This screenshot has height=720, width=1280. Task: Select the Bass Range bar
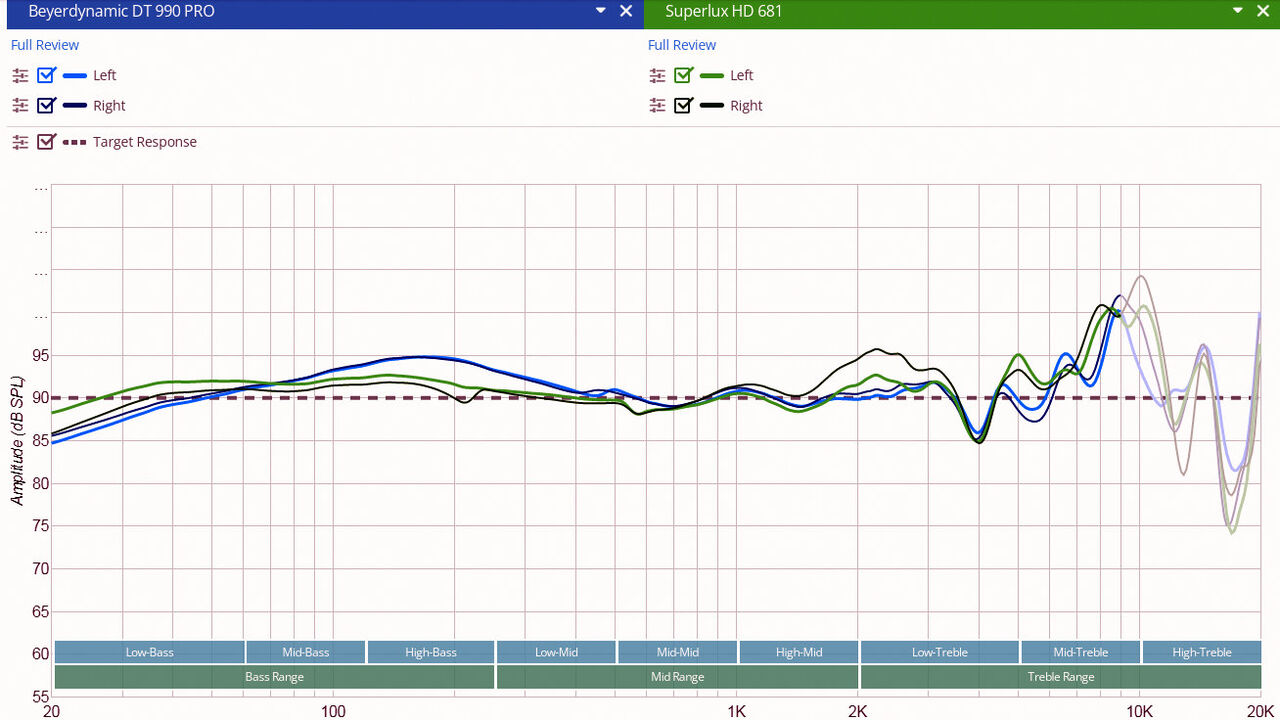pos(274,677)
